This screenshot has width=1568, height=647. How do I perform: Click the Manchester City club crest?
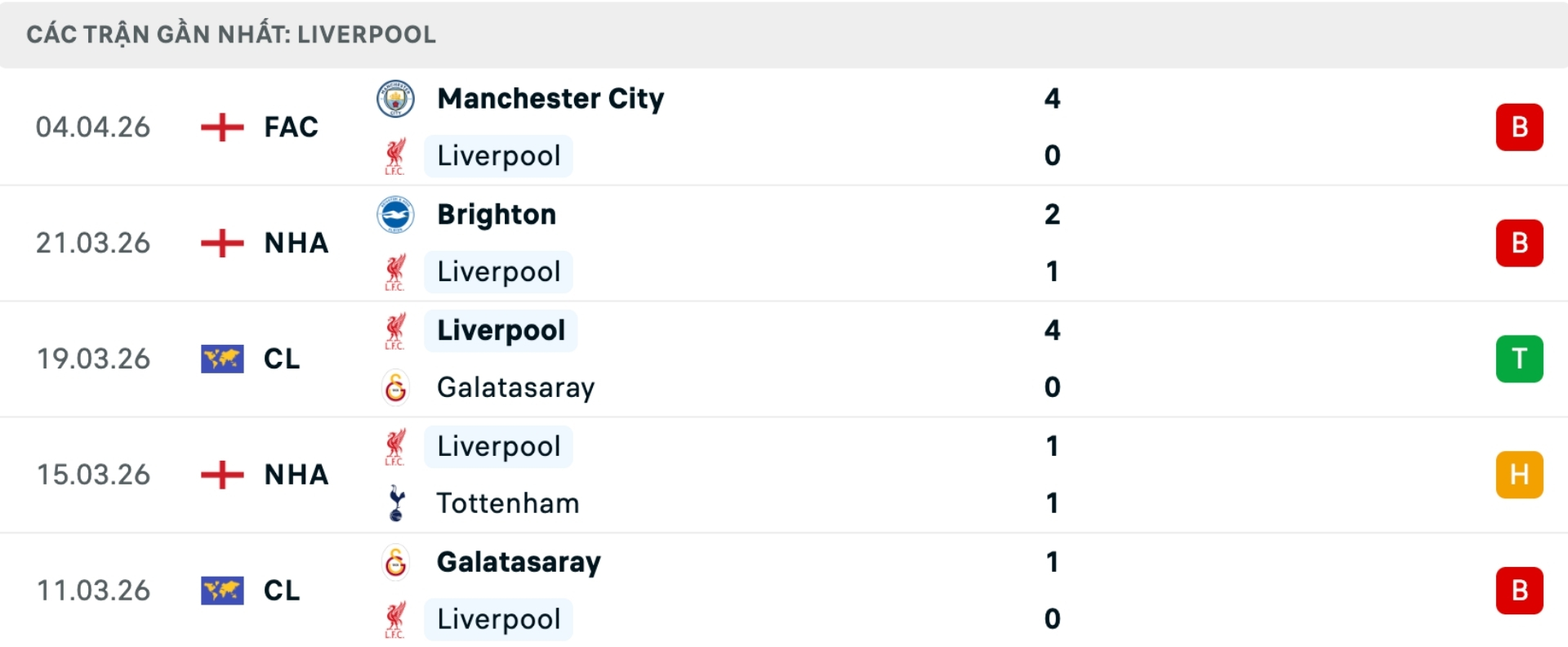tap(395, 99)
